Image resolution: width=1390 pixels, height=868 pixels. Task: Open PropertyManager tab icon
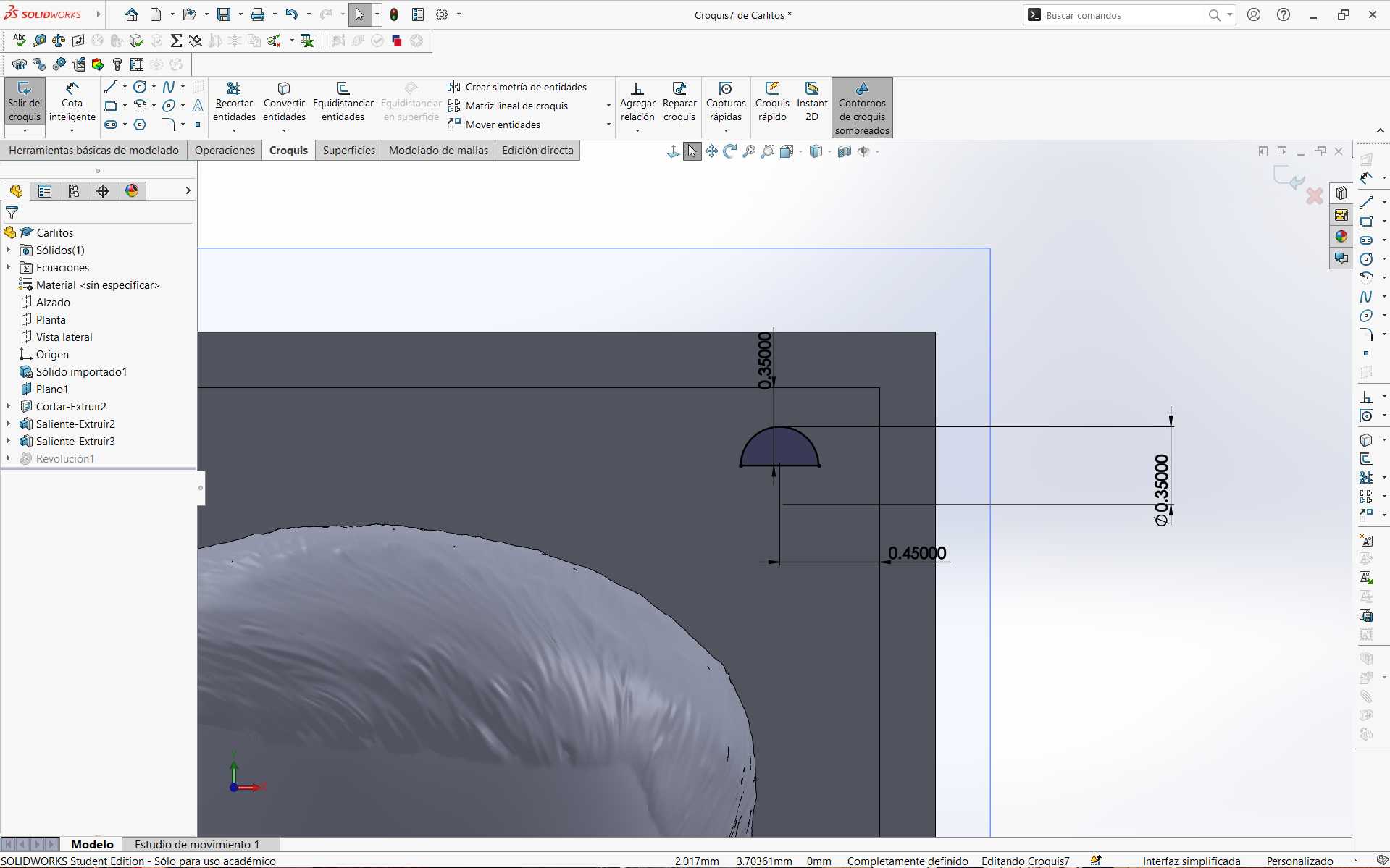pos(45,191)
